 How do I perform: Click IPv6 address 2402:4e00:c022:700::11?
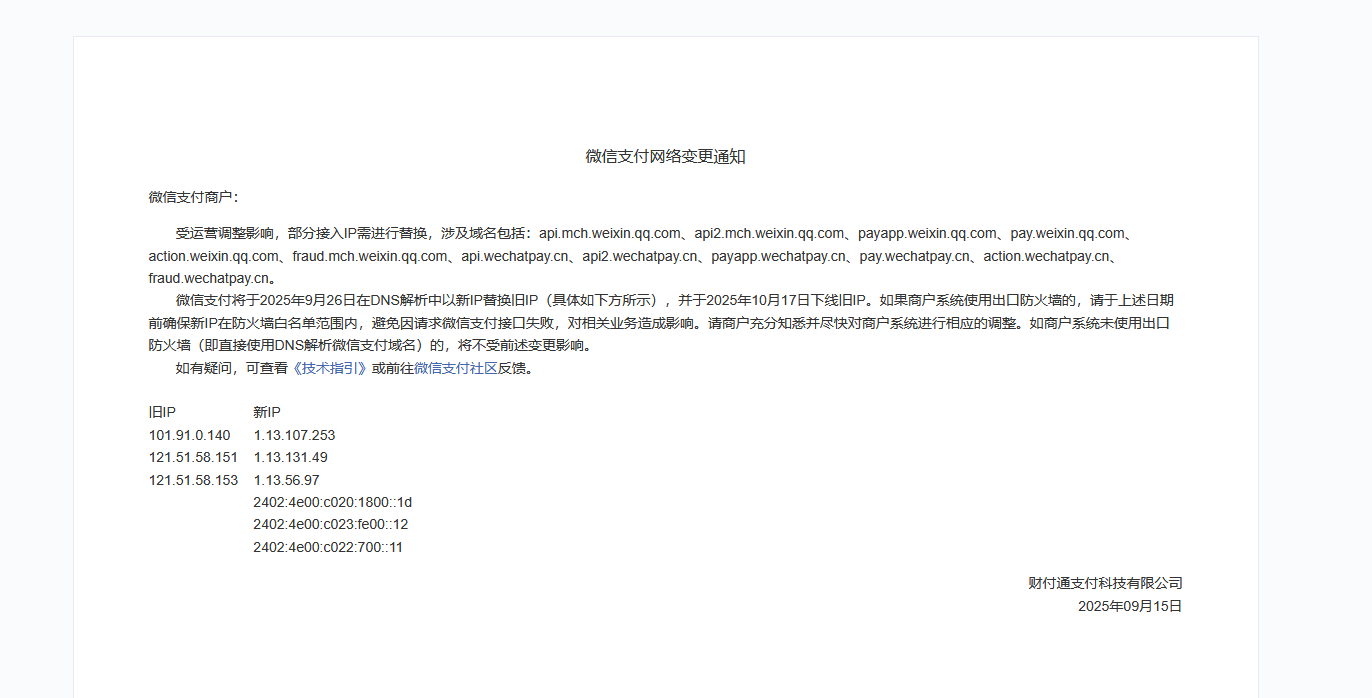(328, 547)
